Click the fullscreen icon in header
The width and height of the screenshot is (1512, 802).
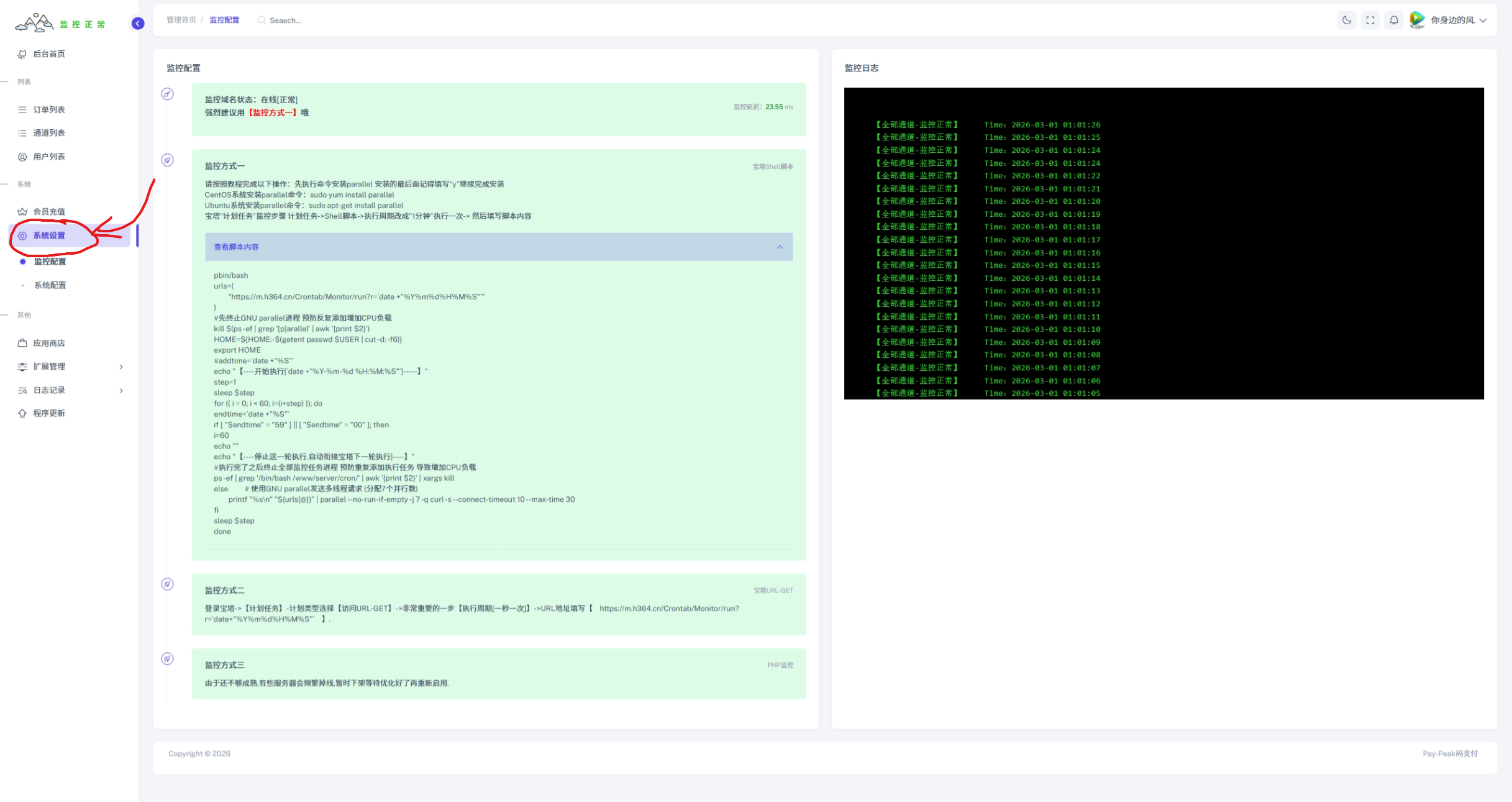point(1370,21)
